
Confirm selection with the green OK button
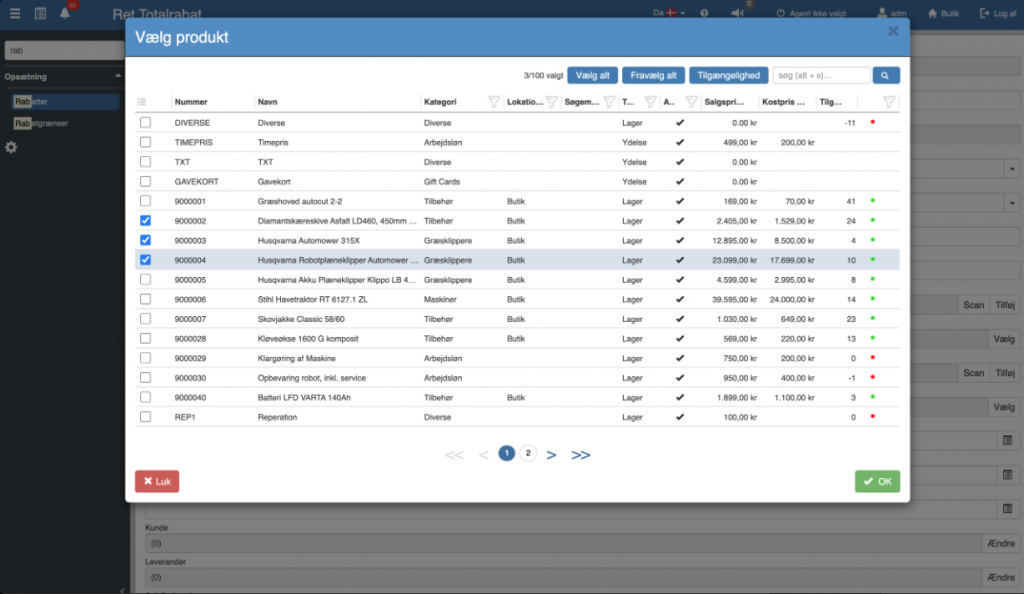(x=877, y=482)
